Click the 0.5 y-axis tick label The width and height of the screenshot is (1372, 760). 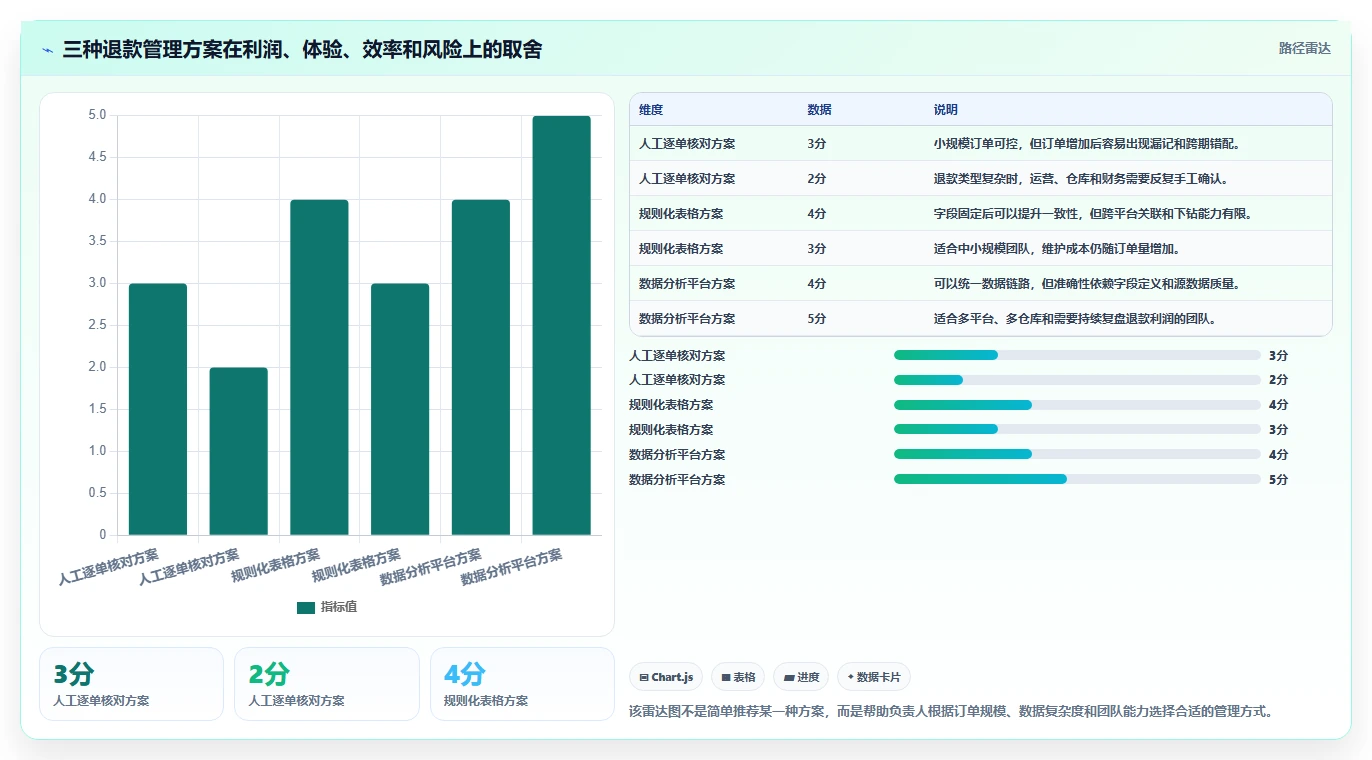tap(97, 493)
